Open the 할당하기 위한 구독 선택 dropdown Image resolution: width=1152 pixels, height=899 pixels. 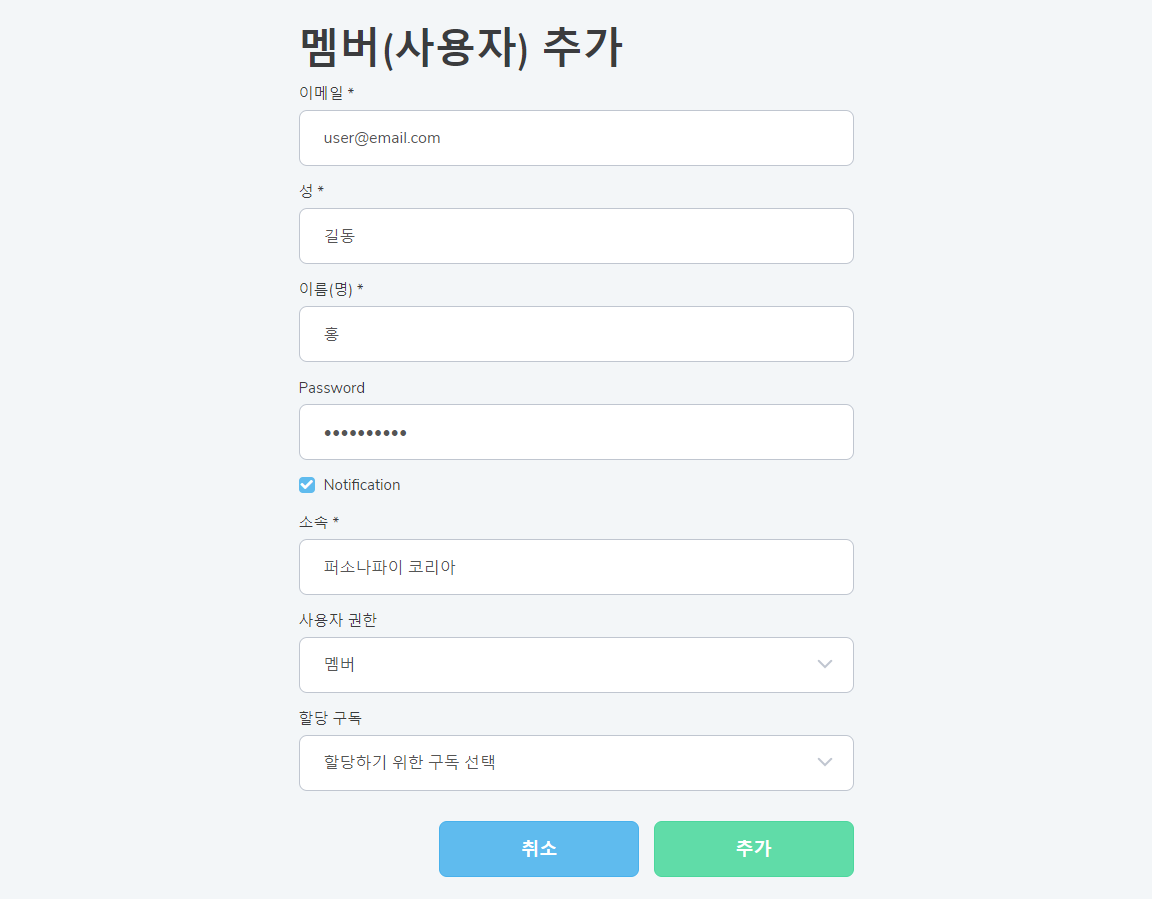tap(560, 763)
